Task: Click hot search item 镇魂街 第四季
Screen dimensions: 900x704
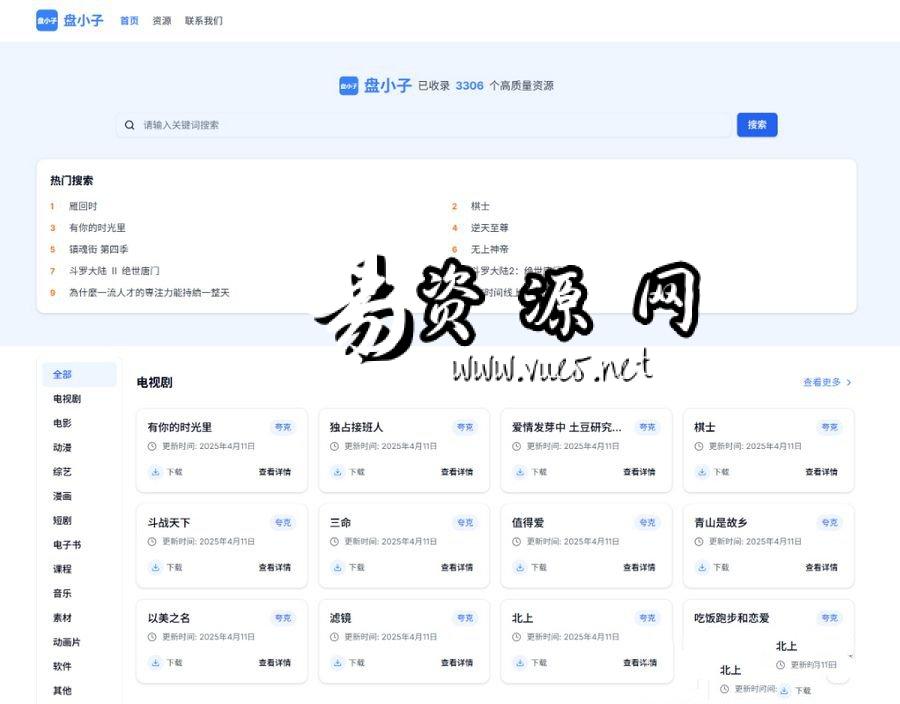Action: click(x=99, y=250)
